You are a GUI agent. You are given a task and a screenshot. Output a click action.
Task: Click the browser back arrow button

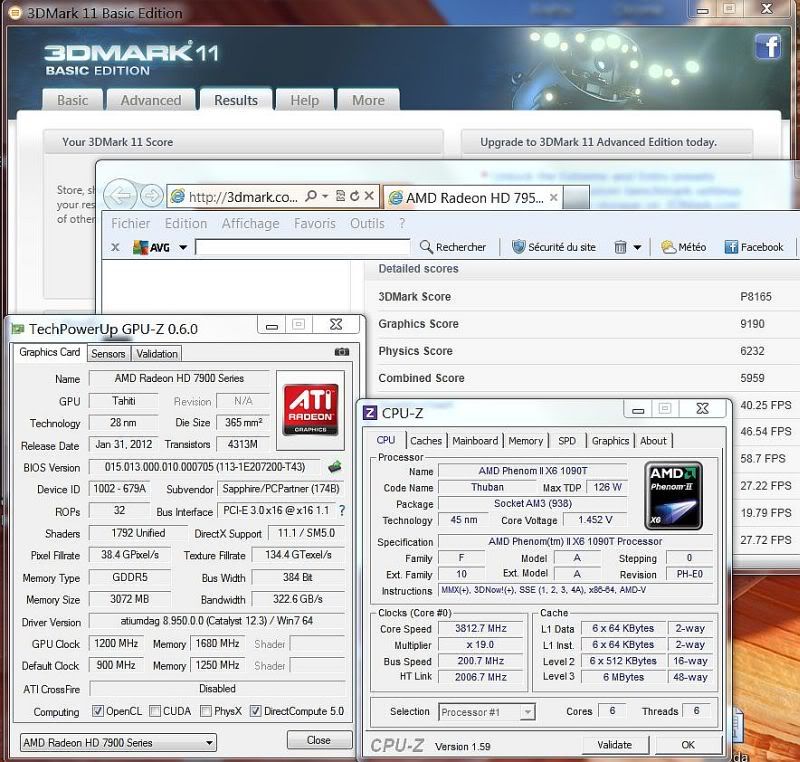tap(120, 196)
